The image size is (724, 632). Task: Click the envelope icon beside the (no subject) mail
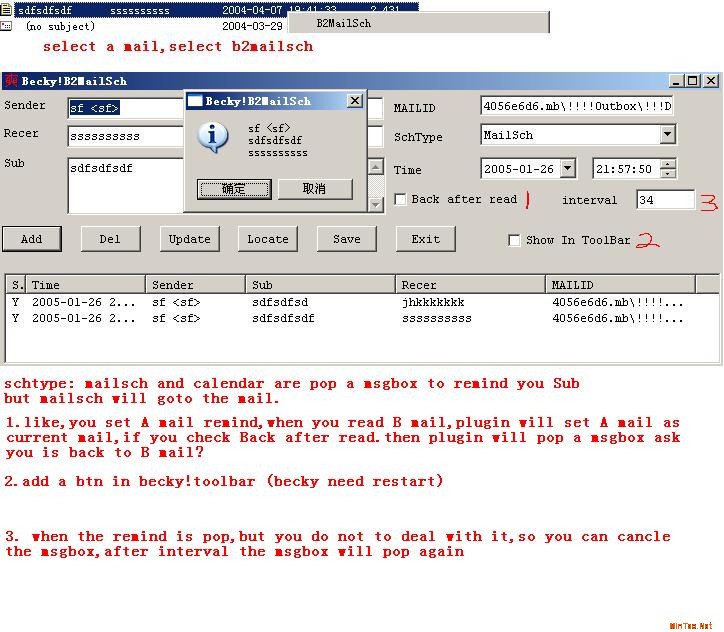point(7,26)
